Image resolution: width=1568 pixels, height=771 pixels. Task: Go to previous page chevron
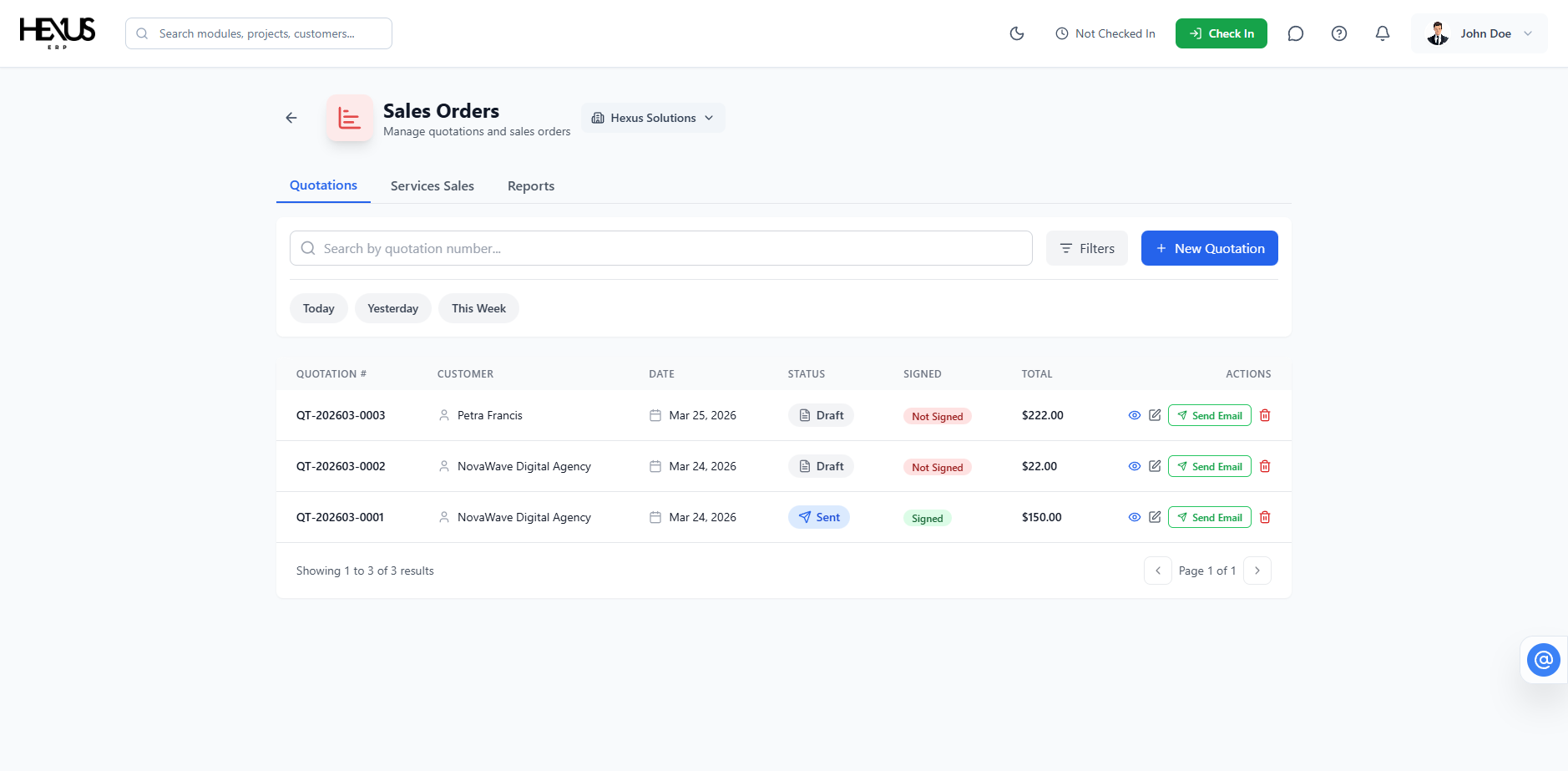click(1158, 571)
